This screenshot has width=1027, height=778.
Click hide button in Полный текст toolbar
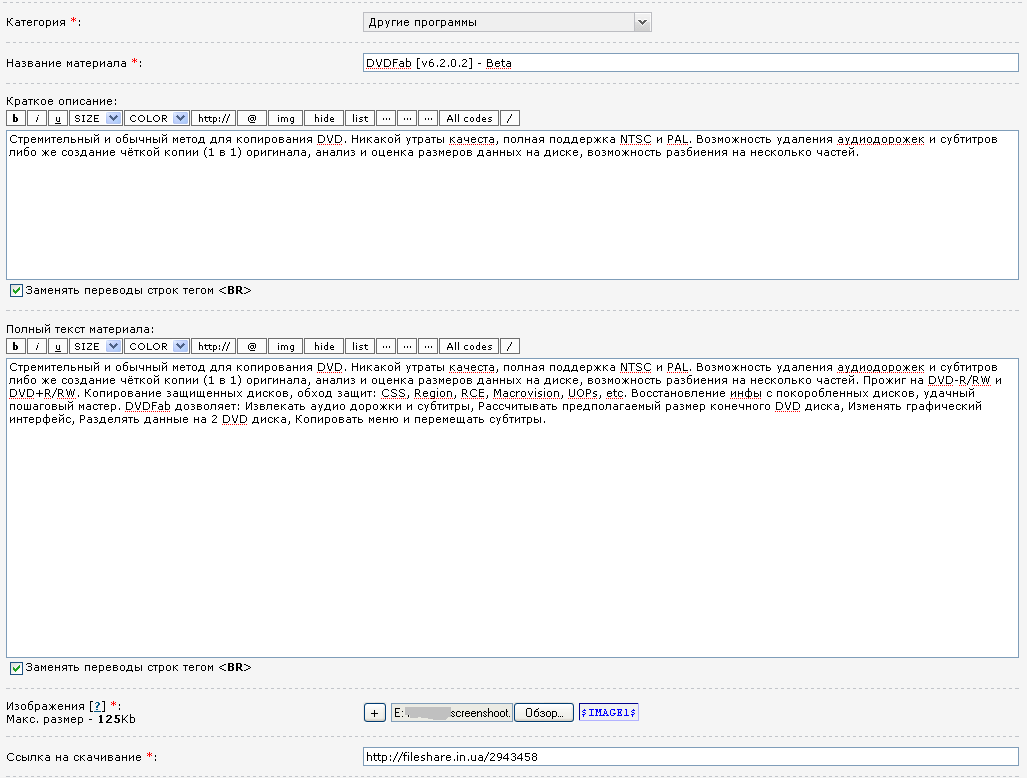tap(324, 346)
